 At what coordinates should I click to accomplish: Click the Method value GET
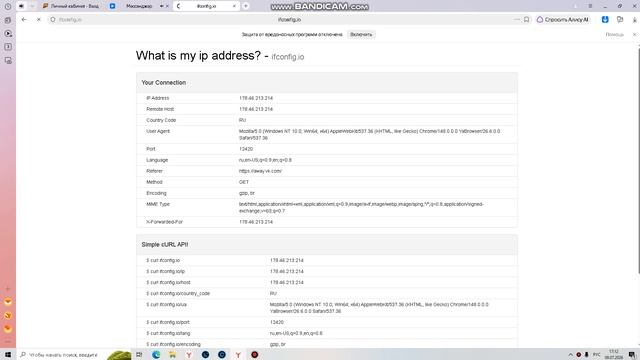point(244,182)
